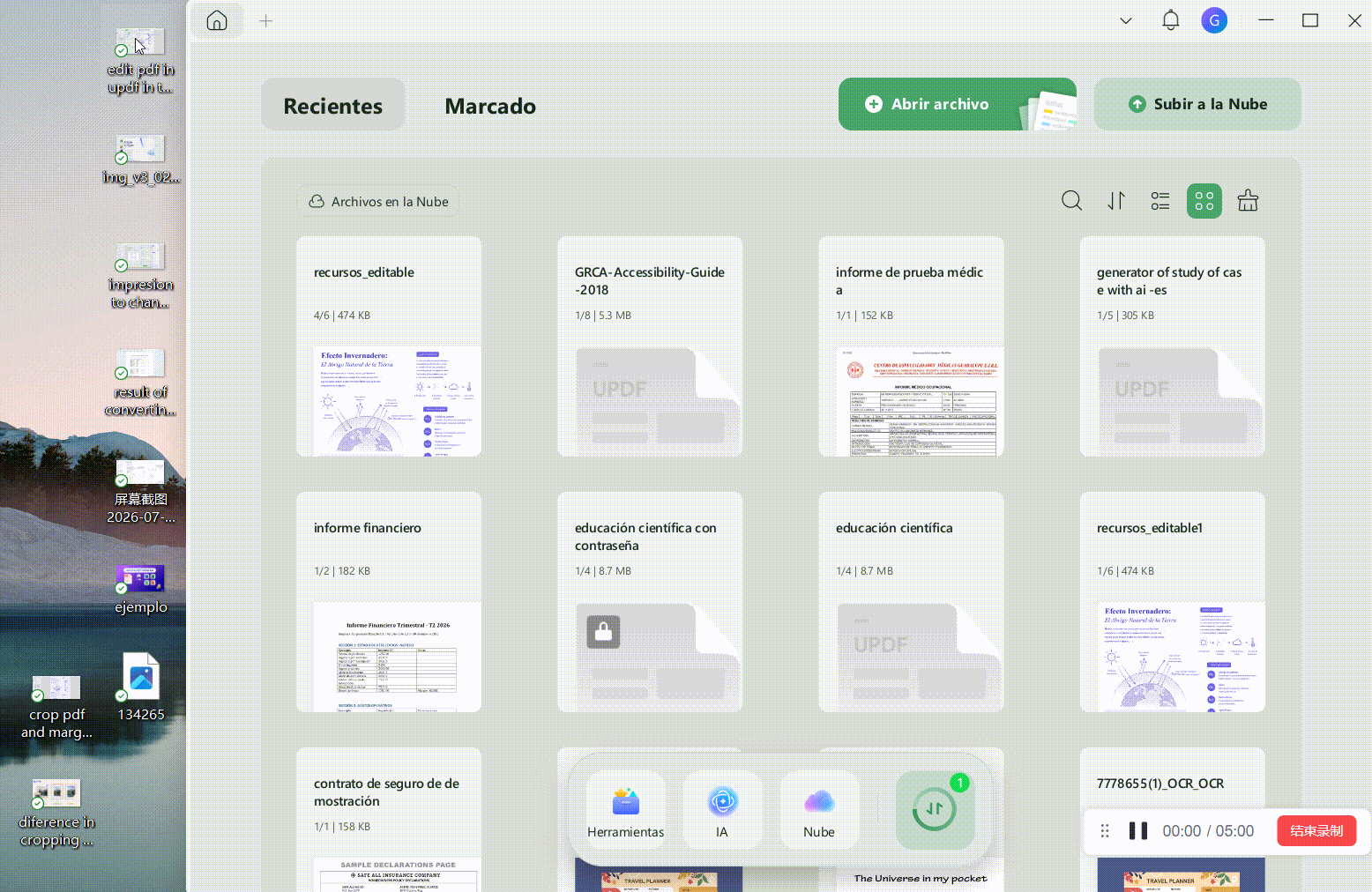Select the 屏幕截图 2026-07 desktop file
The height and width of the screenshot is (892, 1372).
(140, 490)
